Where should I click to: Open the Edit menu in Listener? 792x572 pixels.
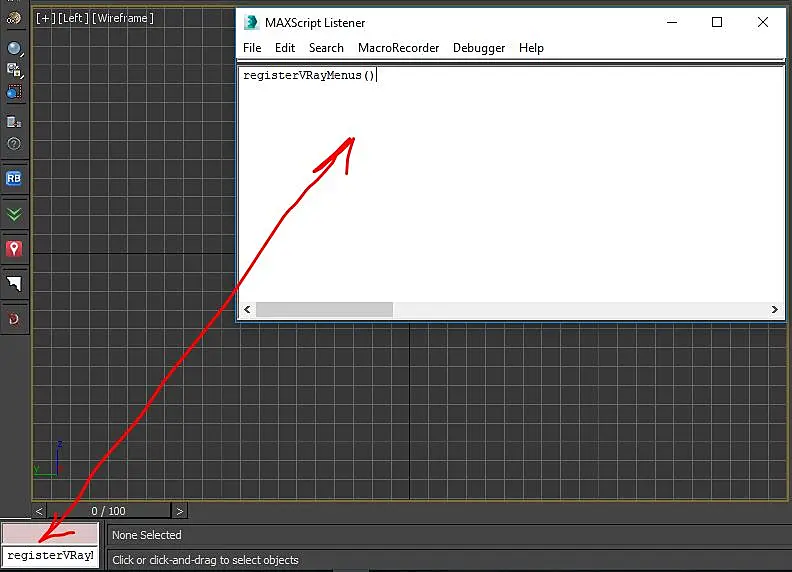pos(285,48)
